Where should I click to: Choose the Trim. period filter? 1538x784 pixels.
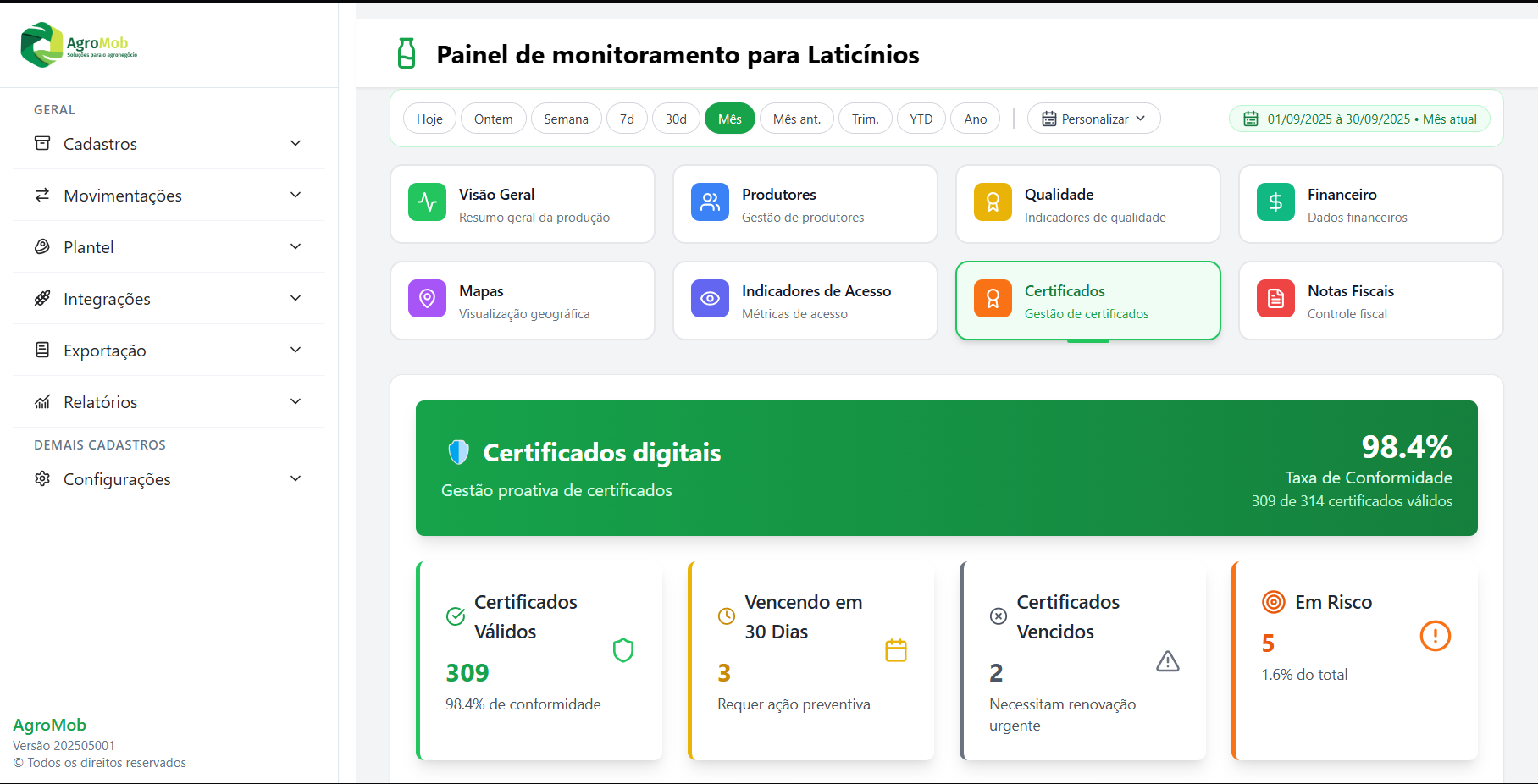pyautogui.click(x=865, y=119)
